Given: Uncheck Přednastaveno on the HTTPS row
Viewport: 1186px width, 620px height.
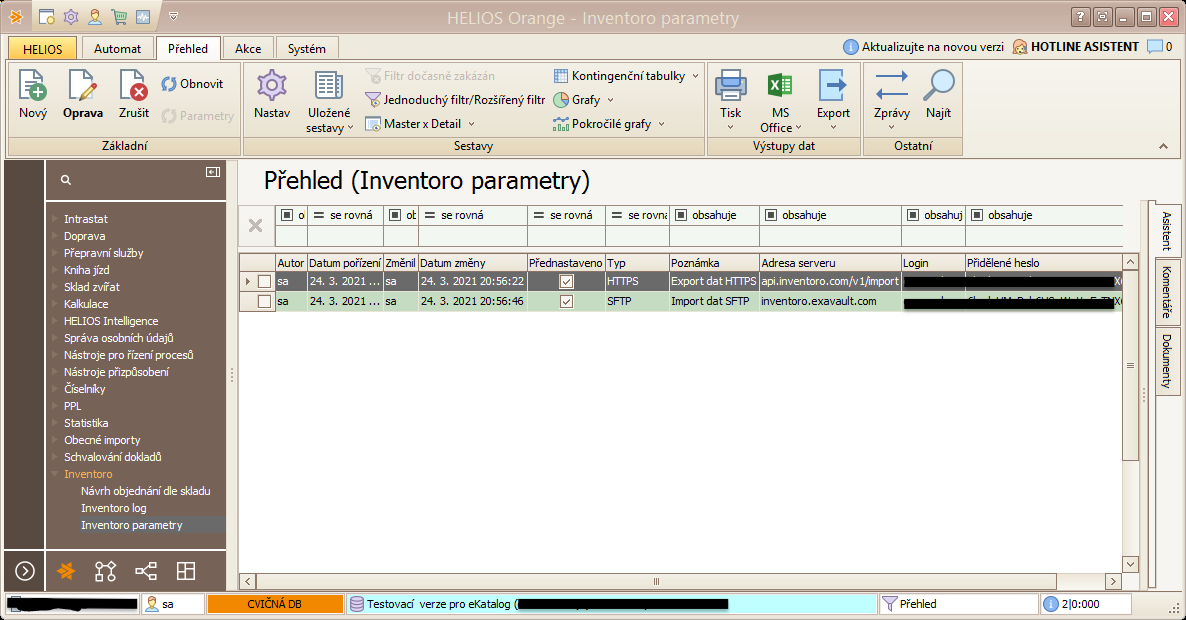Looking at the screenshot, I should (x=566, y=281).
